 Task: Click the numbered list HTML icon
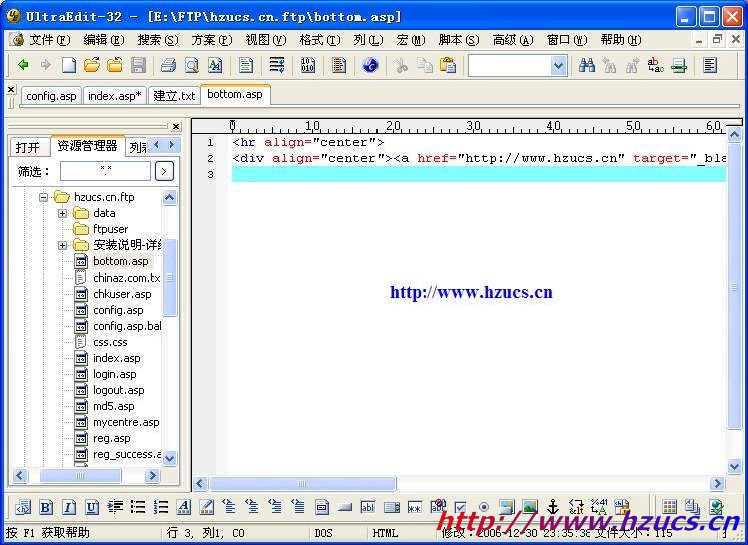161,507
